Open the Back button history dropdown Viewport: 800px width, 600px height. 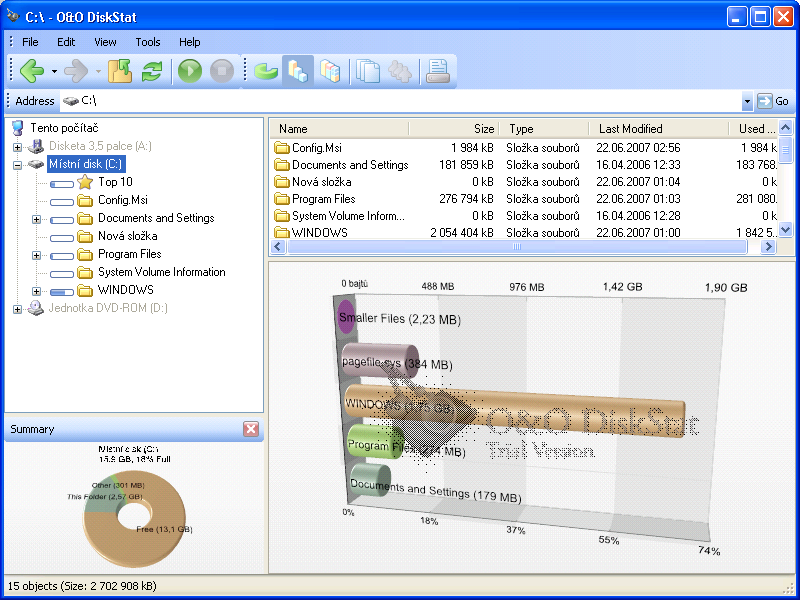coord(54,71)
